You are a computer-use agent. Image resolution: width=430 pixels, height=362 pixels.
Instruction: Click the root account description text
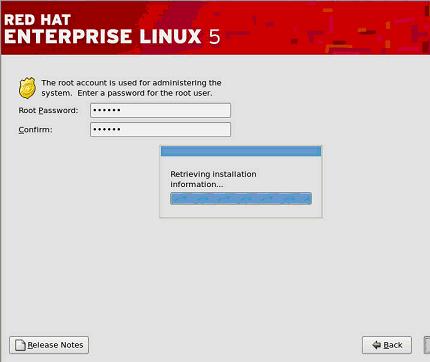[x=131, y=88]
